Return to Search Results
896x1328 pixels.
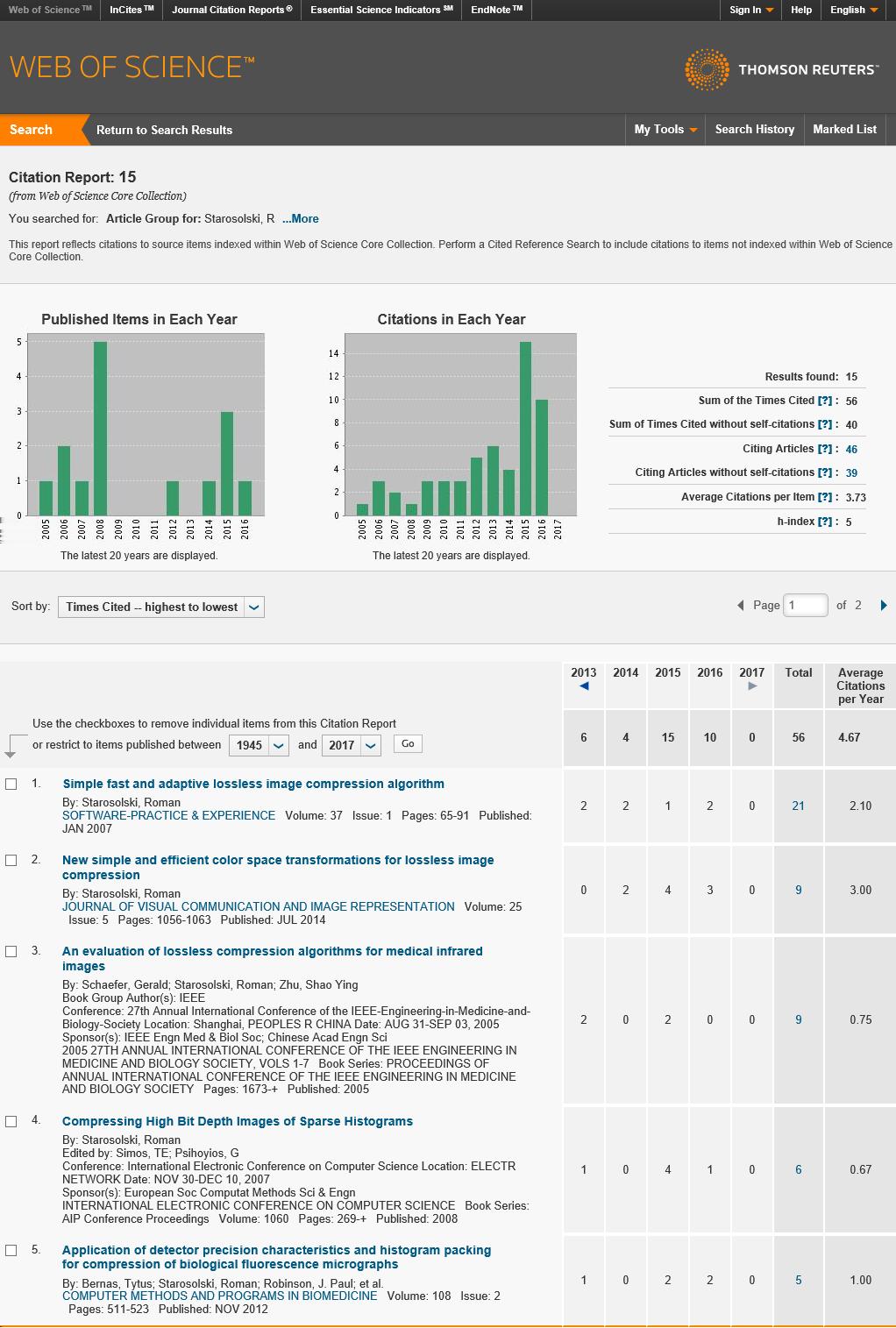coord(164,130)
